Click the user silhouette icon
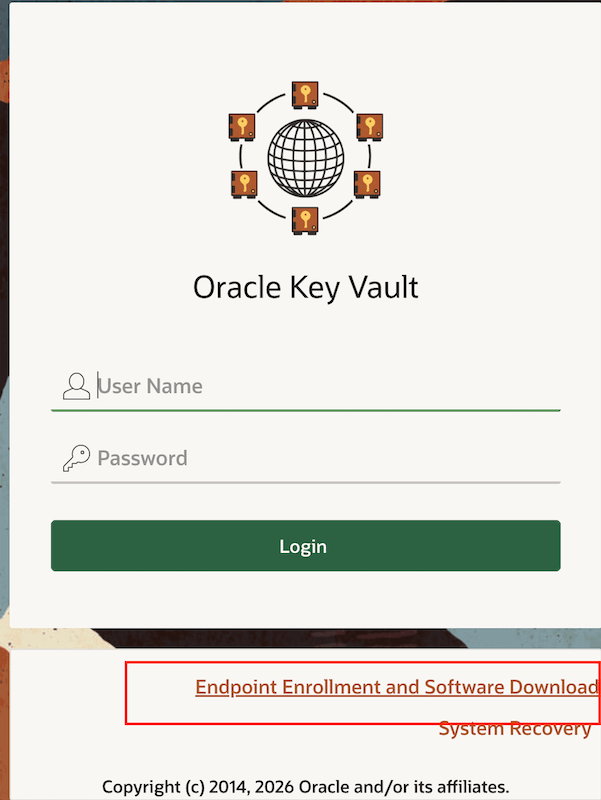The width and height of the screenshot is (601, 800). click(77, 386)
